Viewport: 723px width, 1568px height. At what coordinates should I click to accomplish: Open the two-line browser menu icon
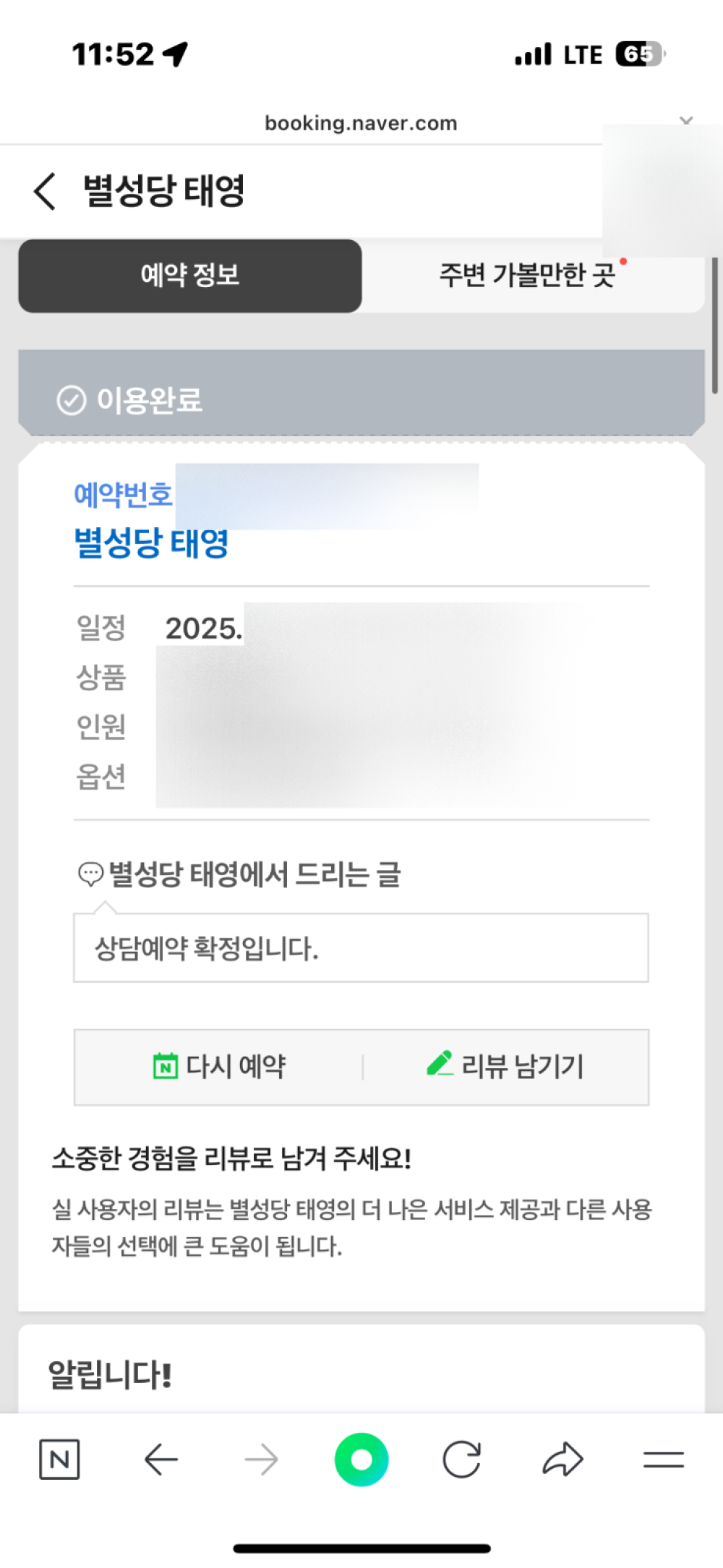663,1460
